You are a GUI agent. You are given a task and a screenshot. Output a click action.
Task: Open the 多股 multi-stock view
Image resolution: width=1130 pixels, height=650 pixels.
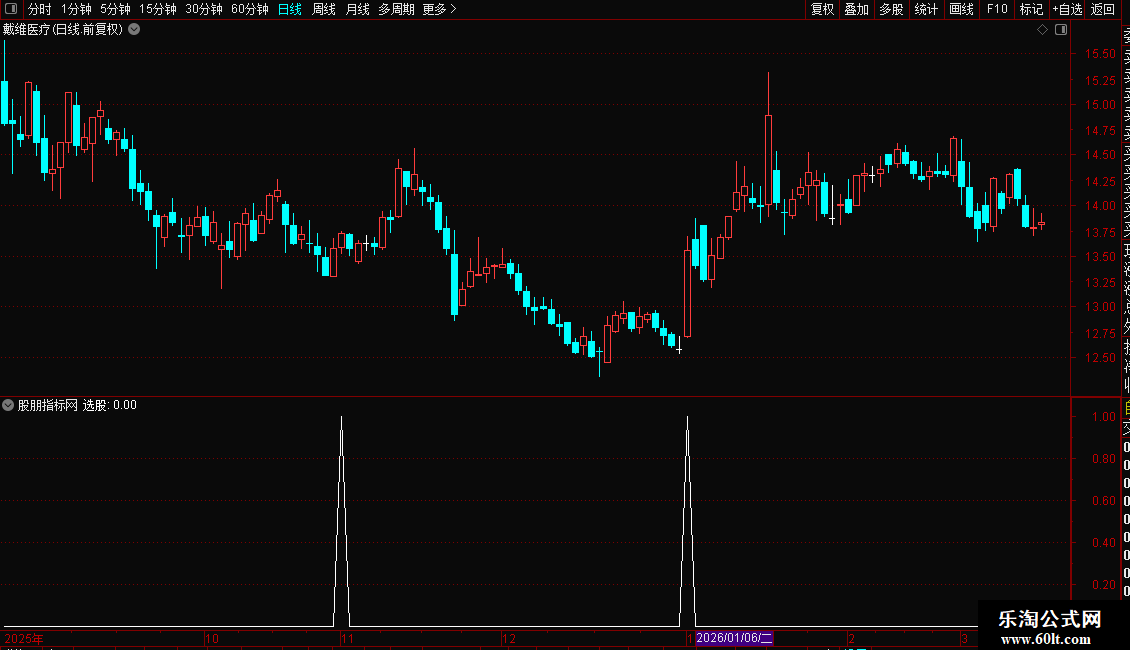click(891, 9)
